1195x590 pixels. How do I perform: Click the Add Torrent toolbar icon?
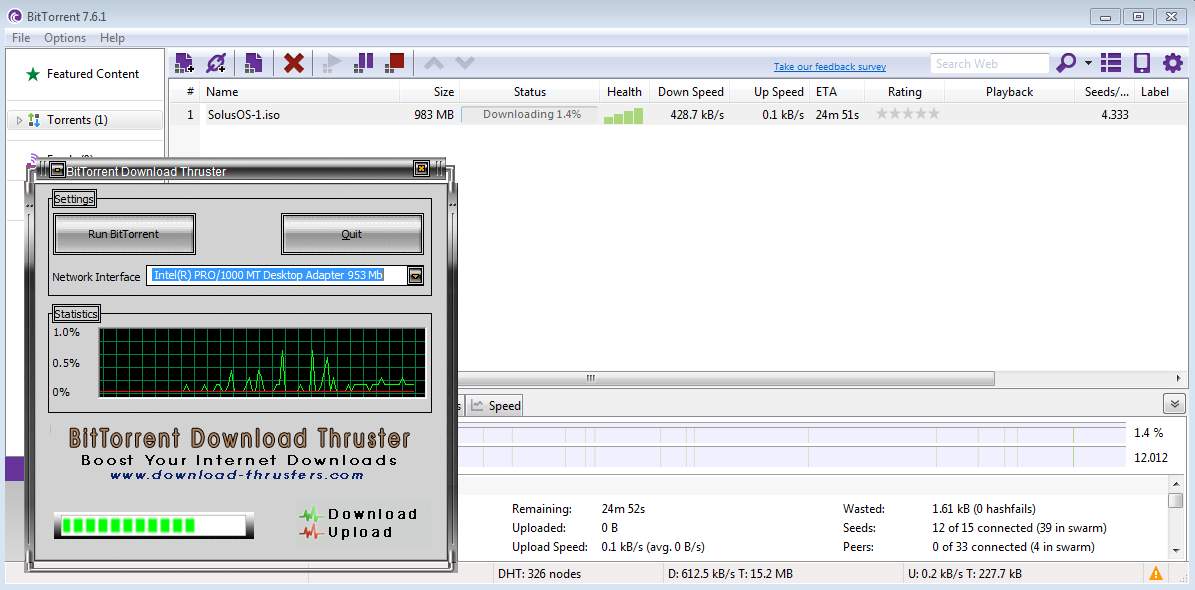pyautogui.click(x=184, y=63)
